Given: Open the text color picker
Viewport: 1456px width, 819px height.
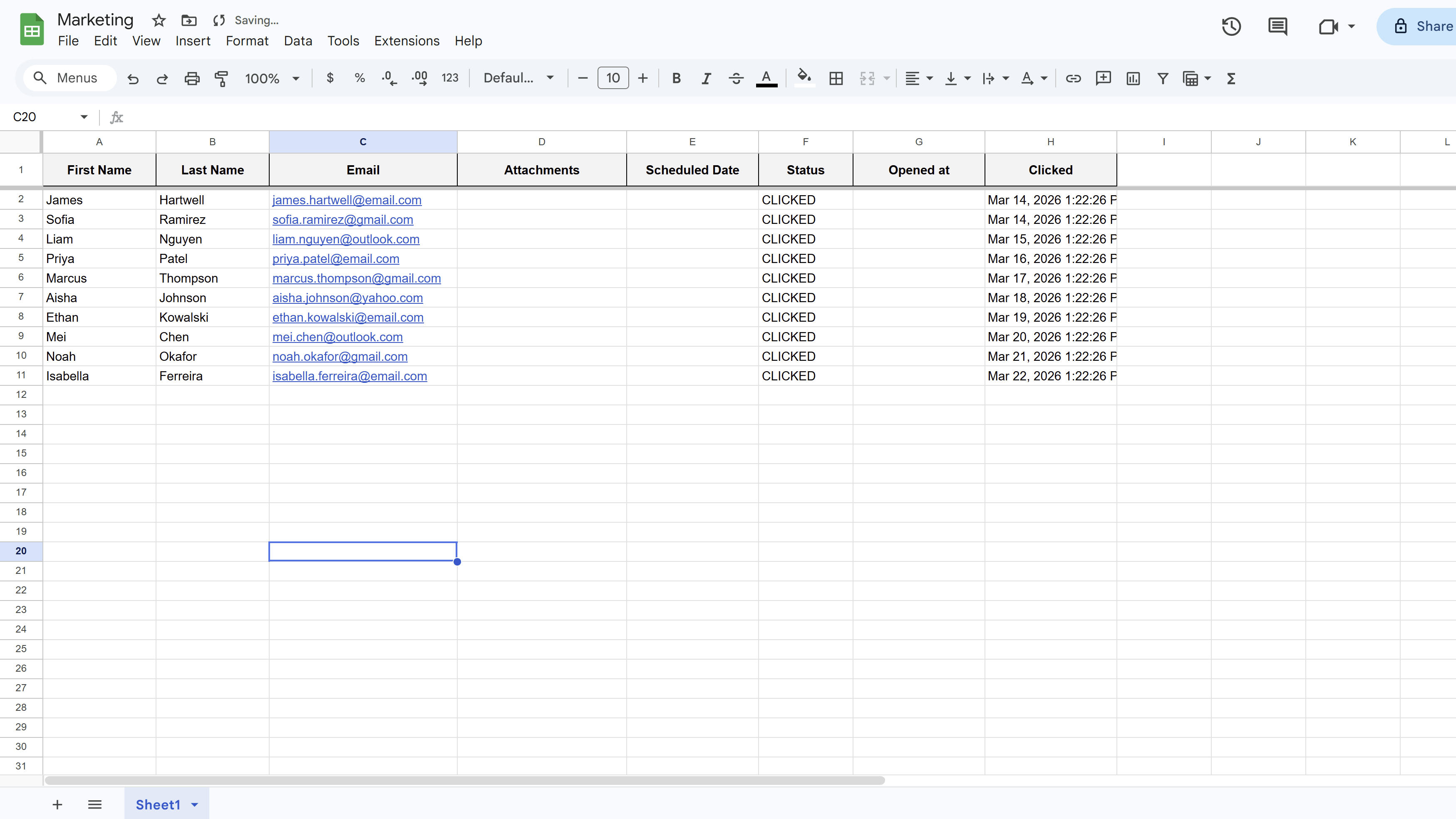Looking at the screenshot, I should [766, 78].
